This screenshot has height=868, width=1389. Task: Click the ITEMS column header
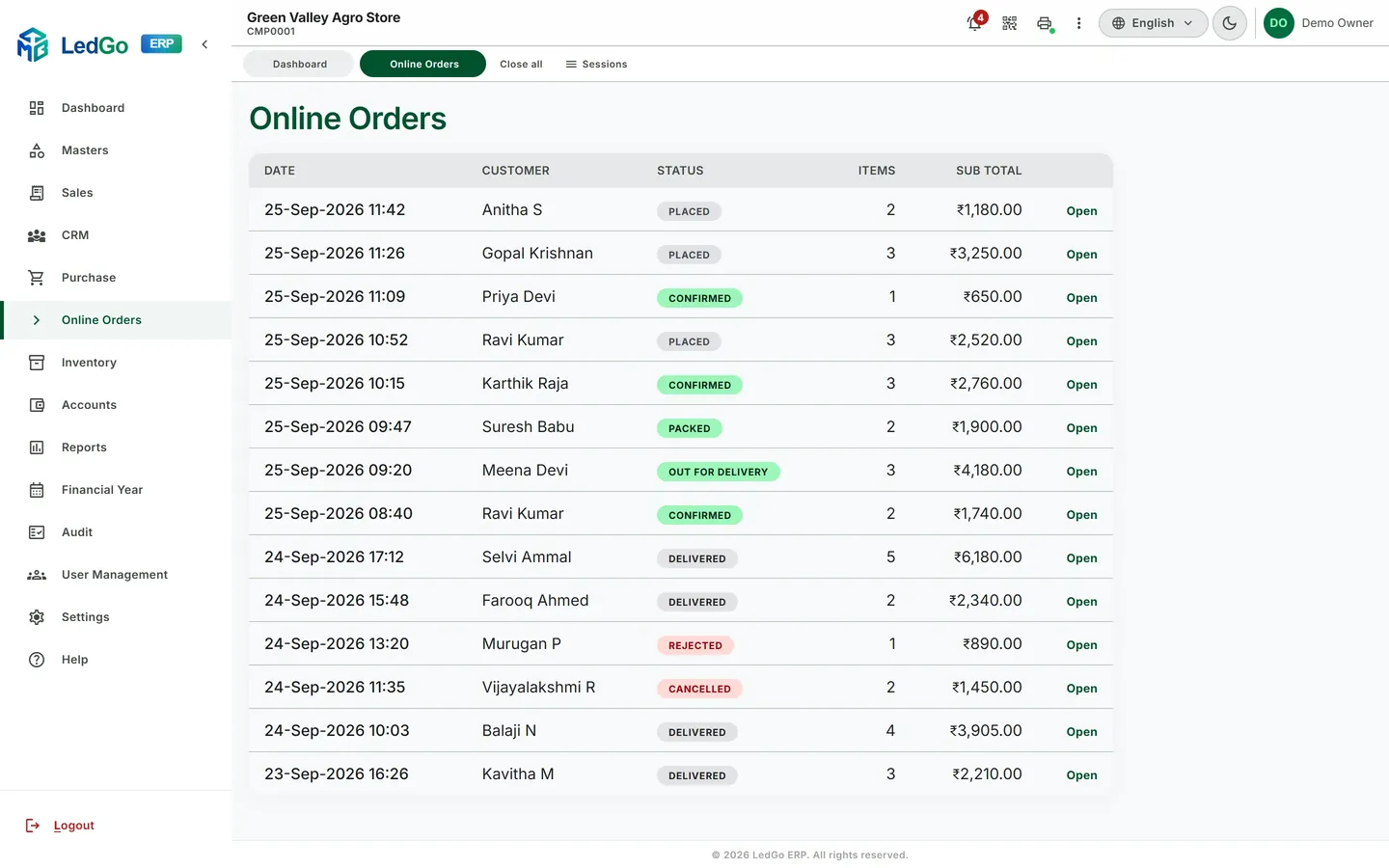(x=877, y=171)
